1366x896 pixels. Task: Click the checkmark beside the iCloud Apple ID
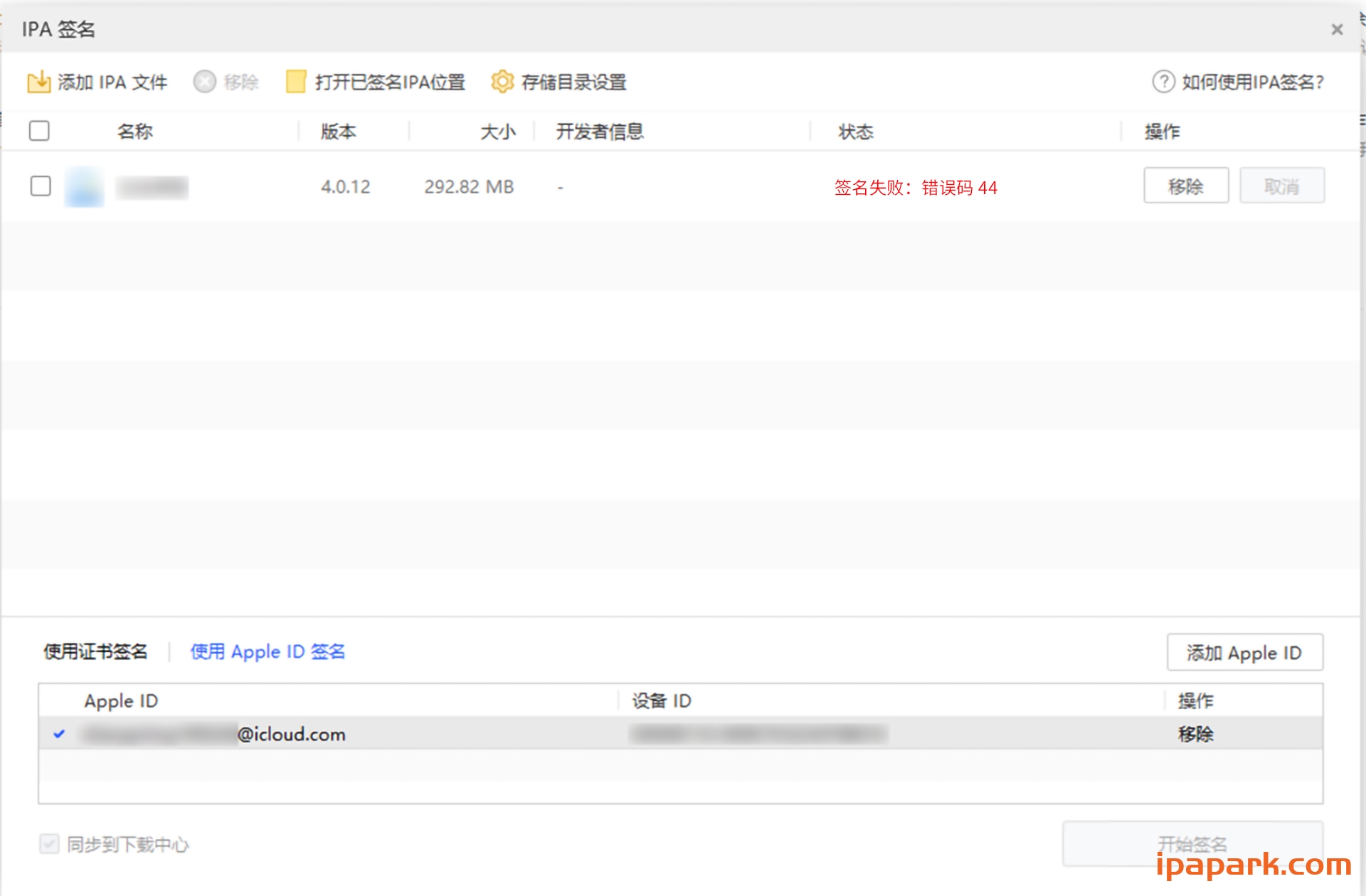(60, 735)
